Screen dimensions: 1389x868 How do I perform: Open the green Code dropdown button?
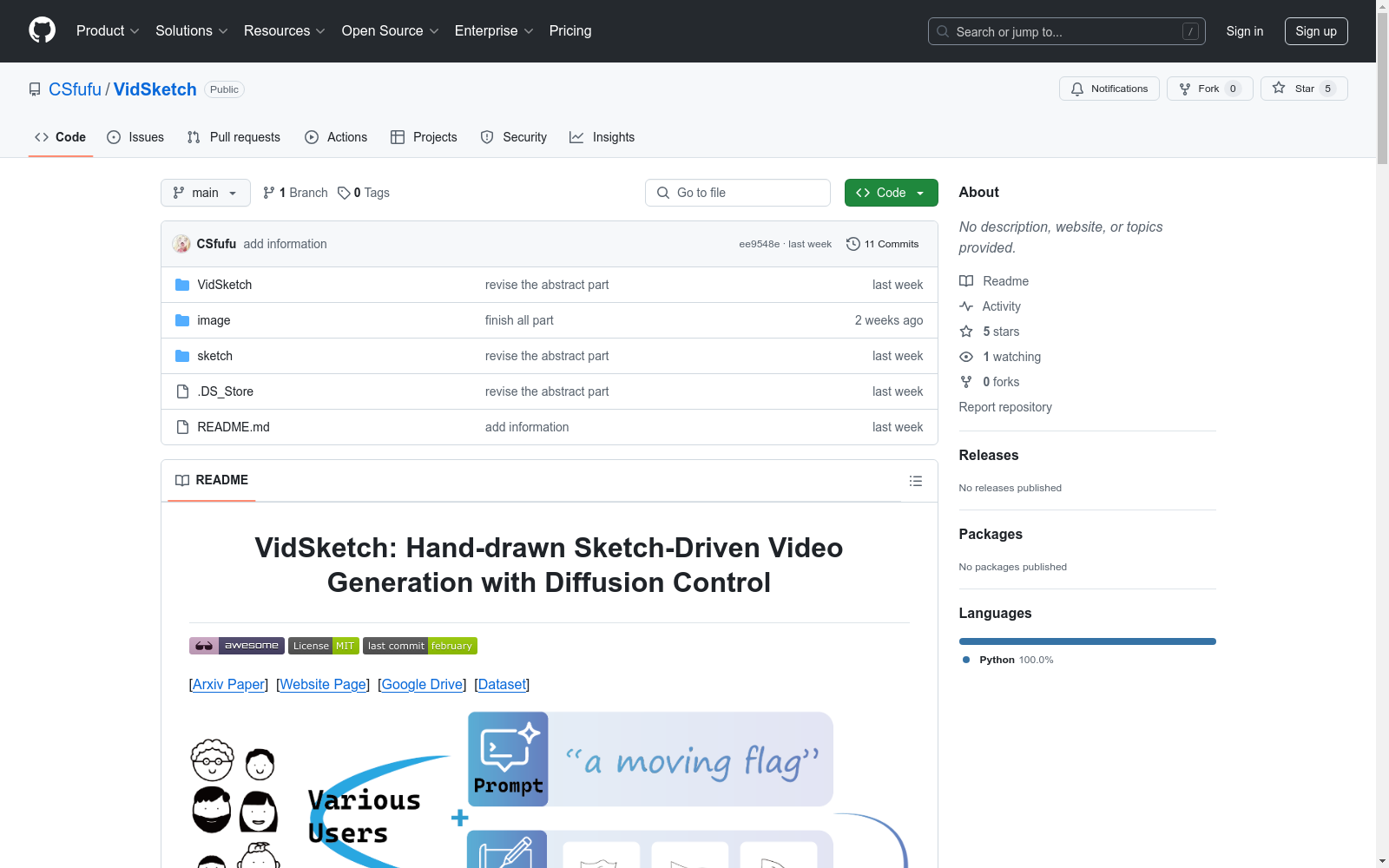[892, 193]
